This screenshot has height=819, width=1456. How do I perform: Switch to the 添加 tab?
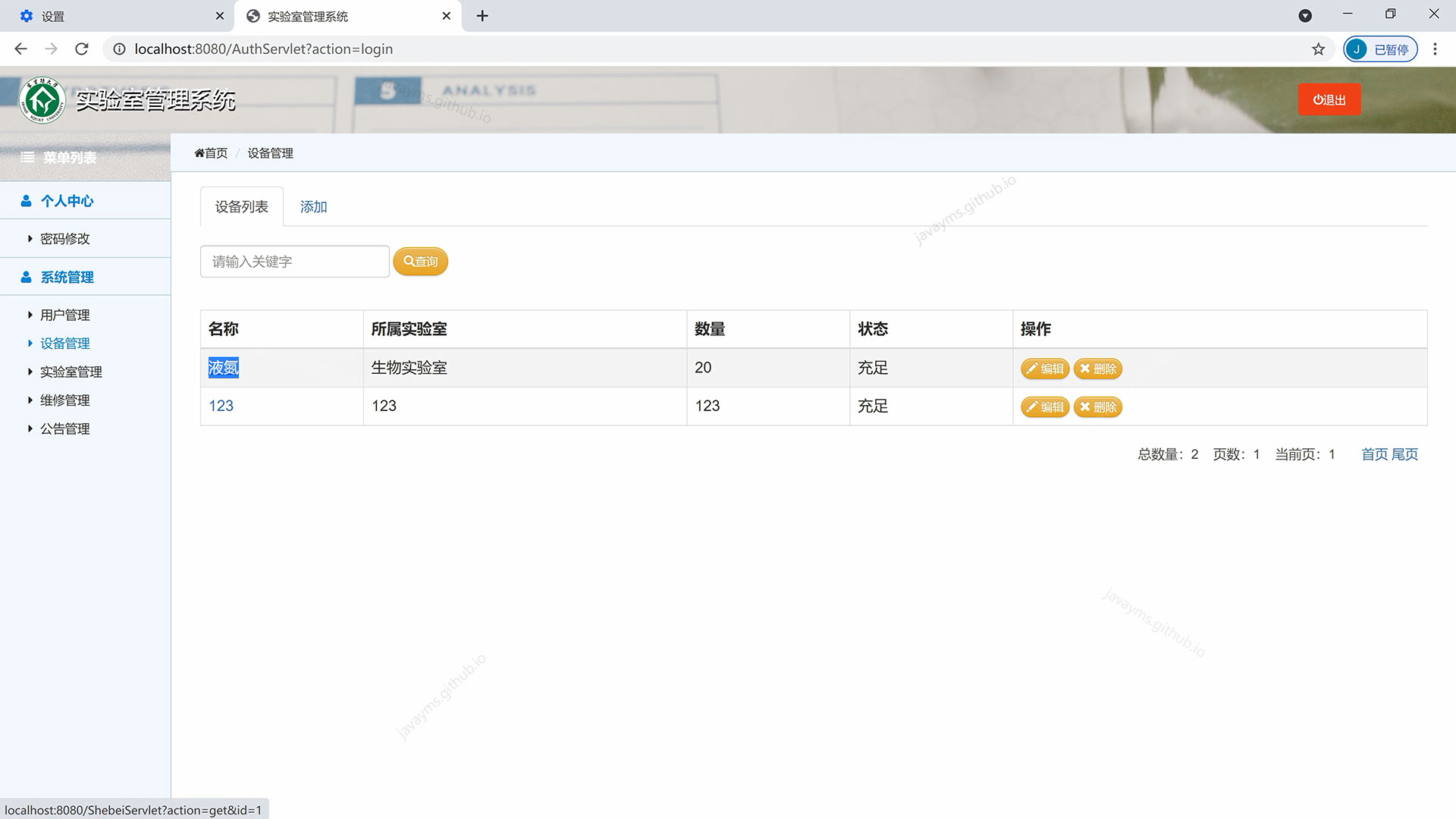(312, 206)
